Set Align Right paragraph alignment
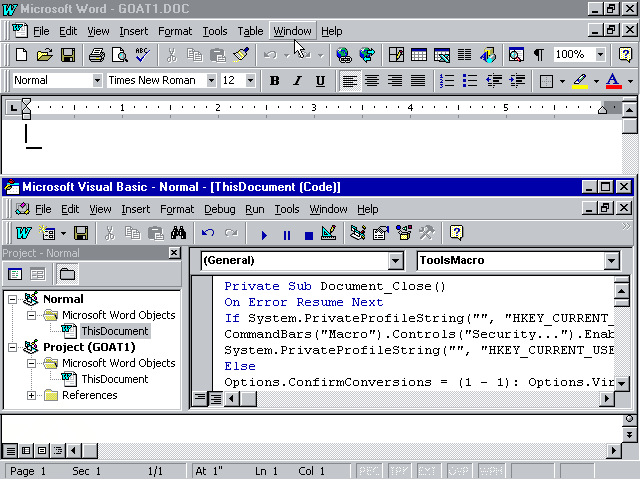Image resolution: width=640 pixels, height=480 pixels. click(395, 81)
